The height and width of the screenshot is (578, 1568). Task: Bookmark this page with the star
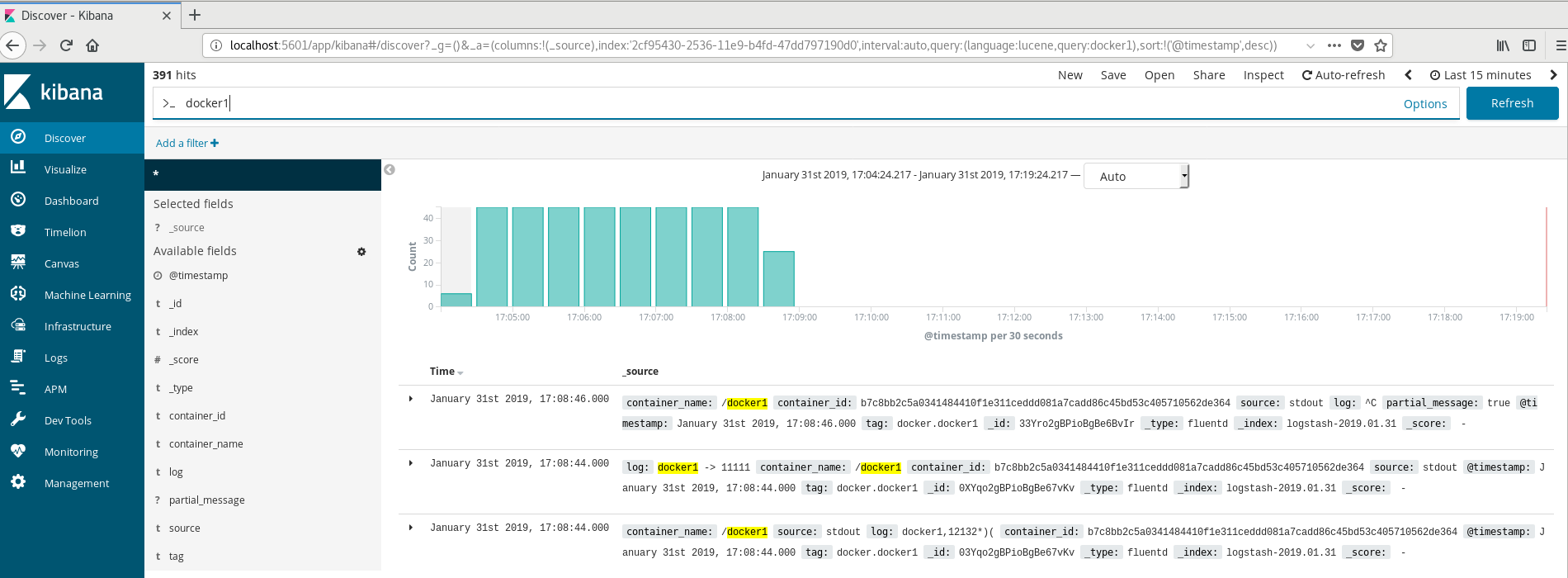1381,45
